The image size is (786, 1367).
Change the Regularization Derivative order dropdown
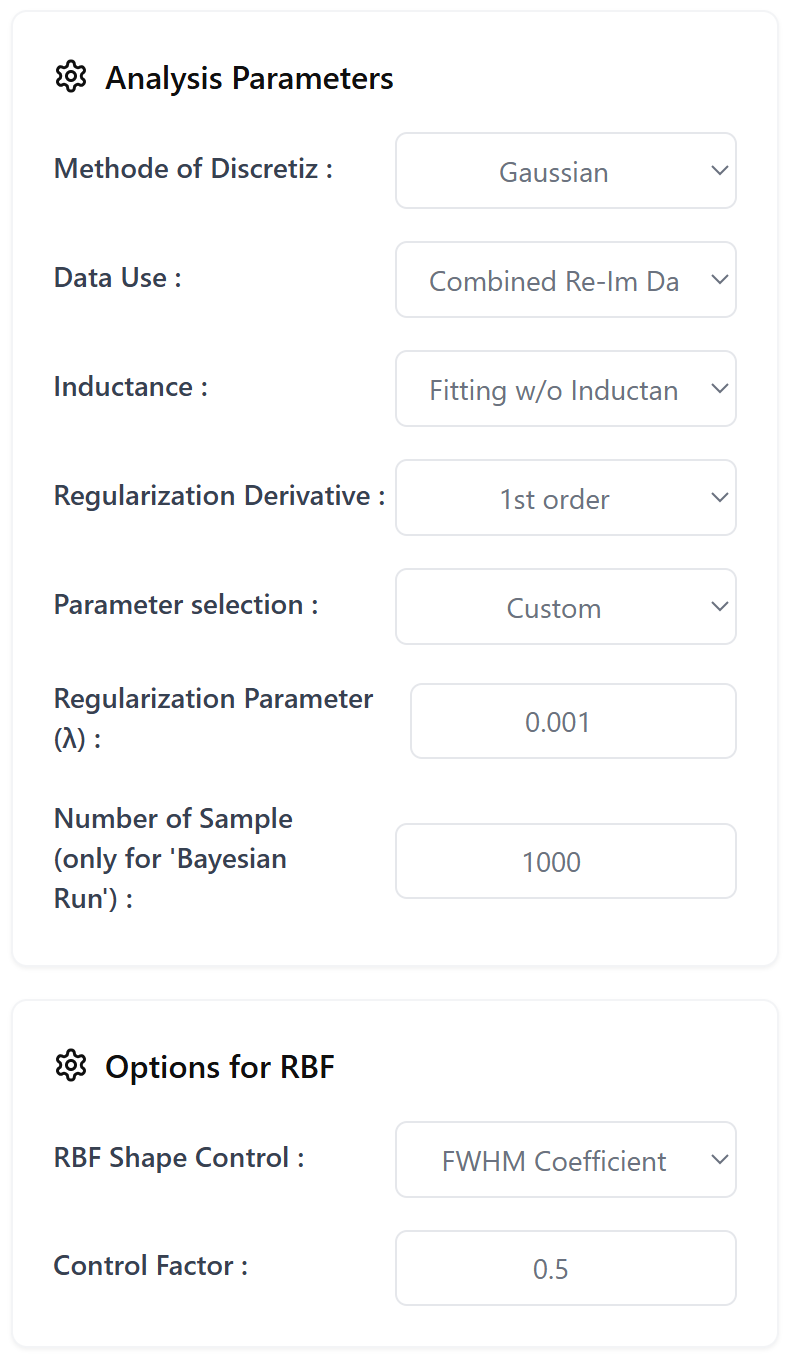565,498
